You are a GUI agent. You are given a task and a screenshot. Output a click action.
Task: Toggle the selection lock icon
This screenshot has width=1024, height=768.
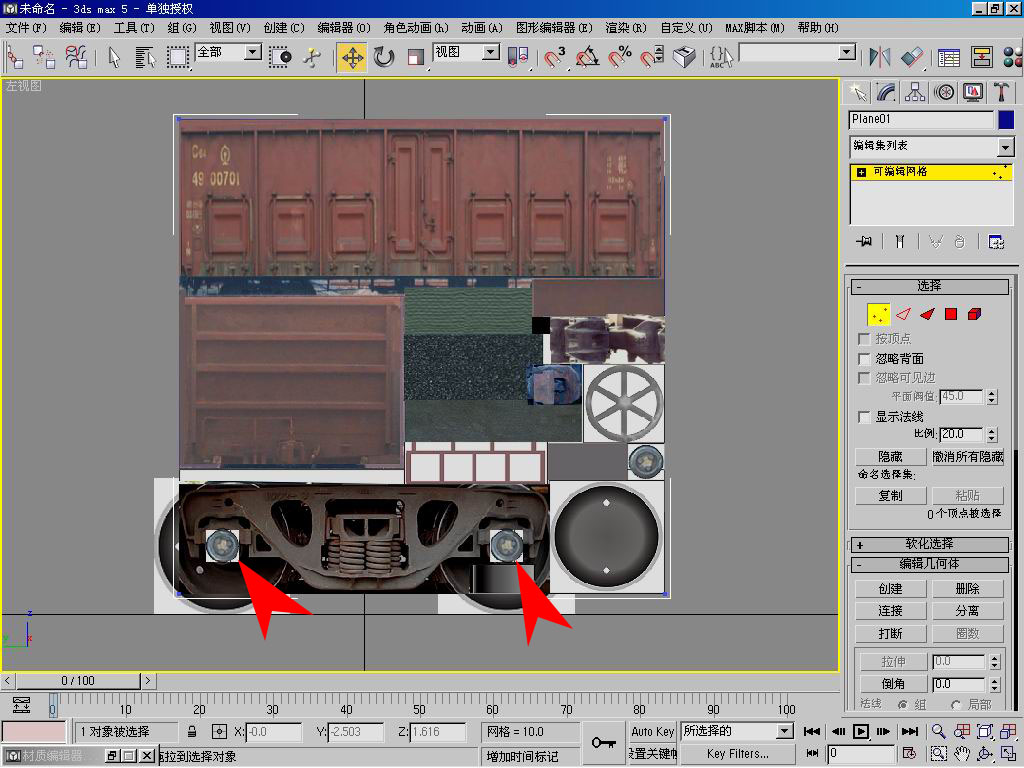tap(191, 731)
